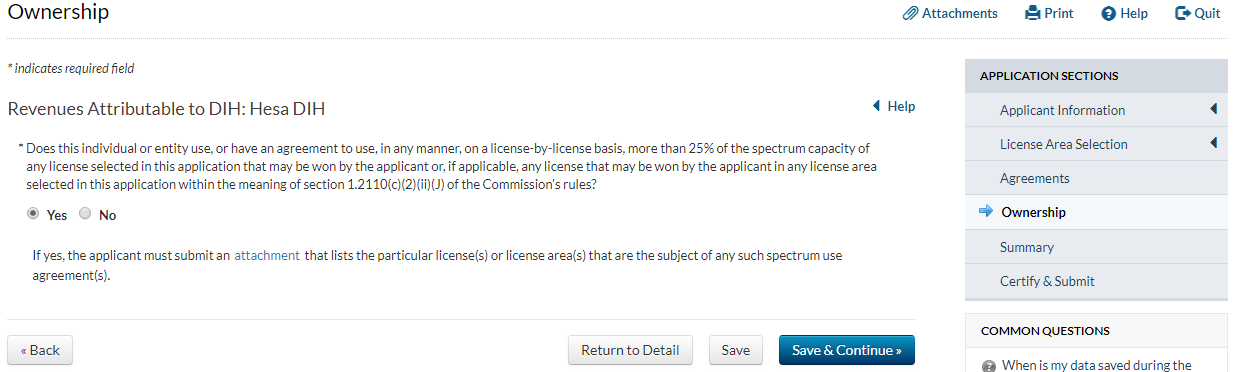Open the Agreements section
This screenshot has width=1238, height=372.
point(1034,178)
